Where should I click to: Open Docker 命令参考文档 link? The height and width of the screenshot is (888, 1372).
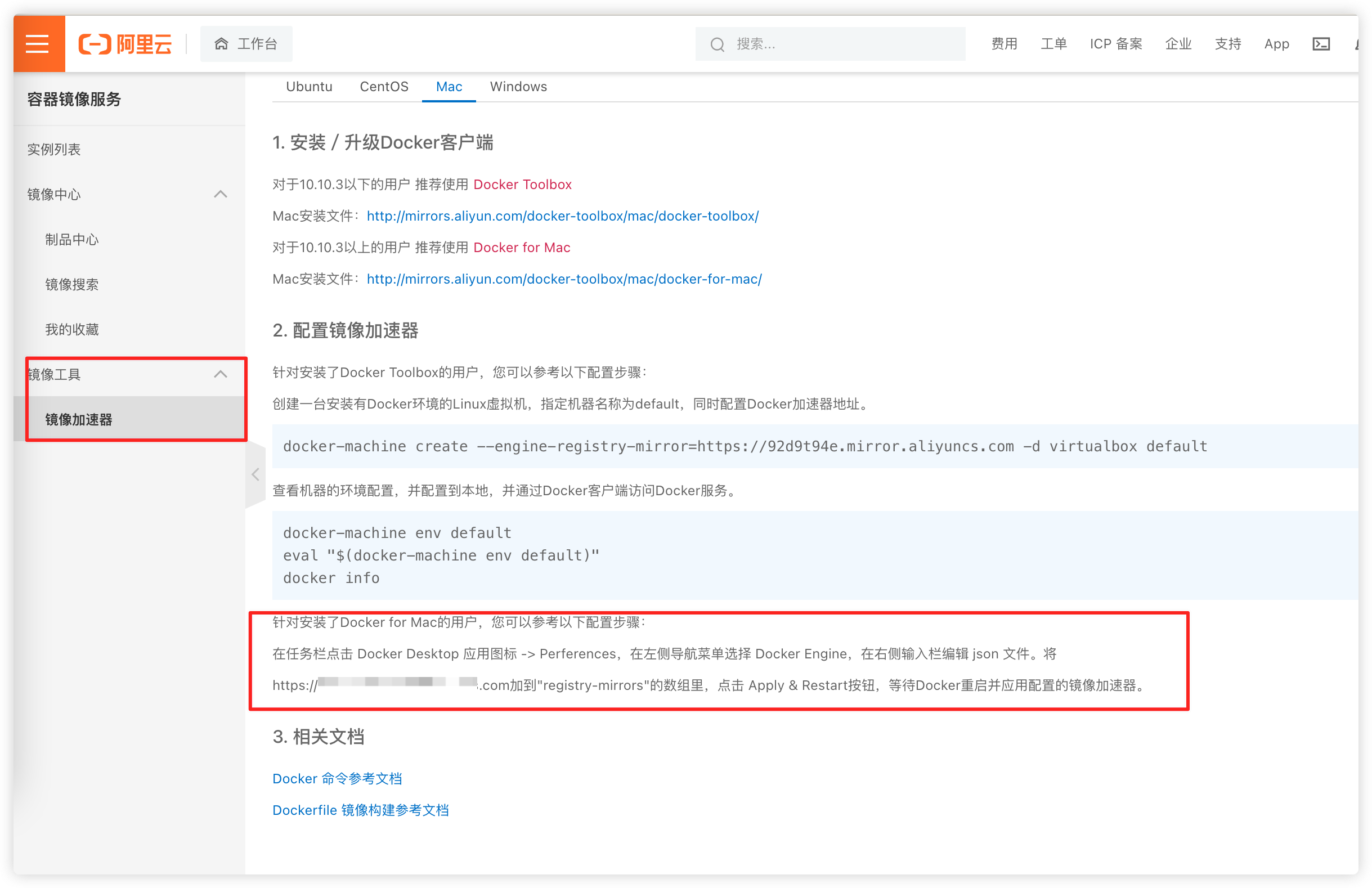337,778
